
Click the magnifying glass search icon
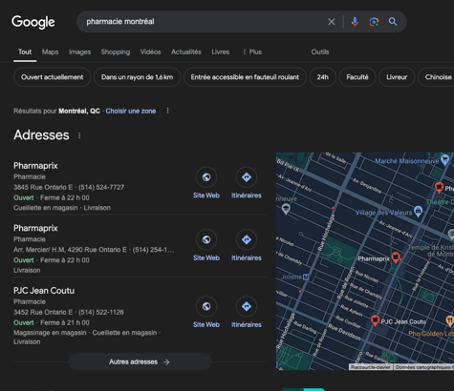pyautogui.click(x=393, y=22)
